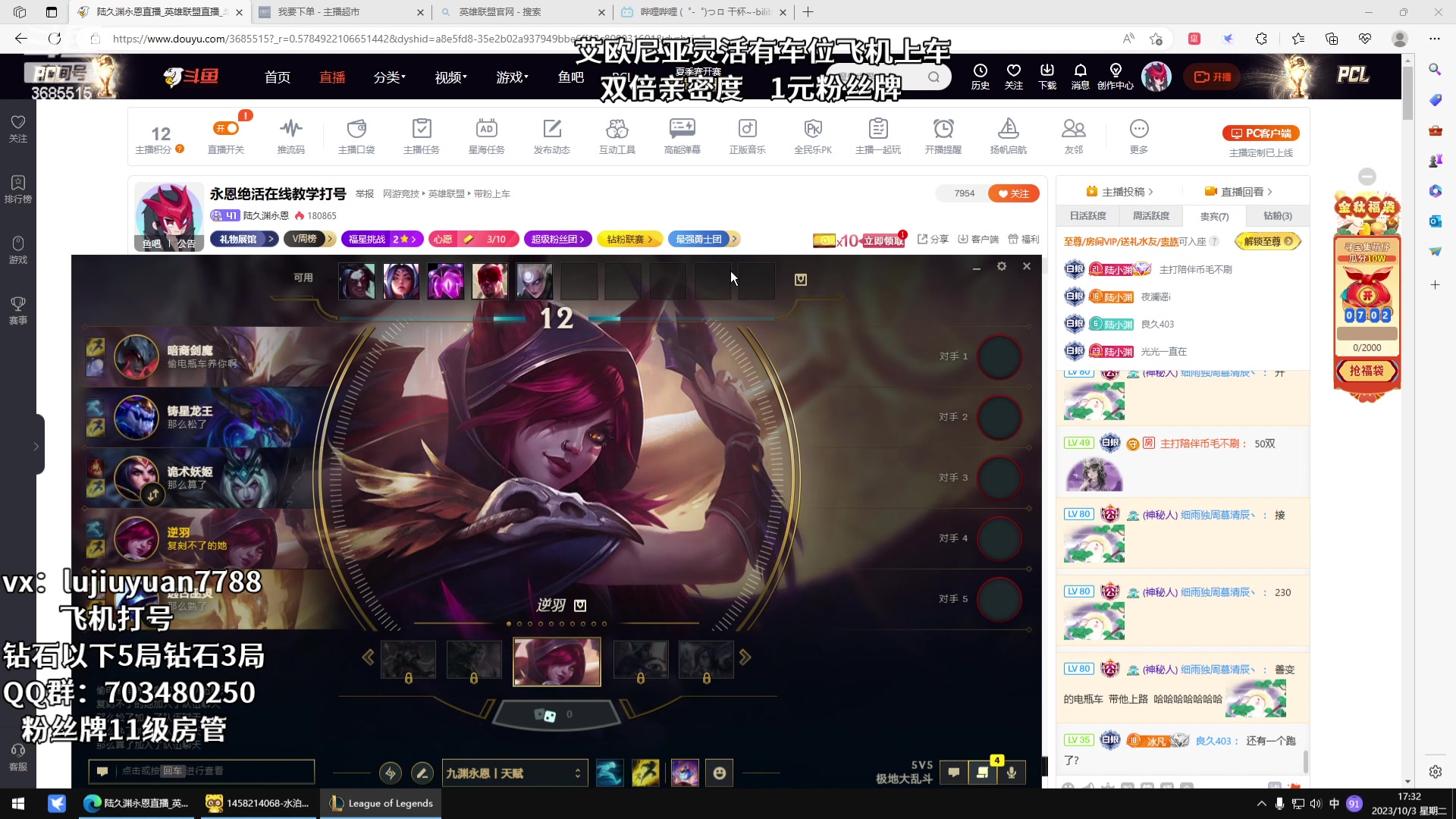Click the left skin carousel arrow
This screenshot has width=1456, height=819.
tap(368, 657)
